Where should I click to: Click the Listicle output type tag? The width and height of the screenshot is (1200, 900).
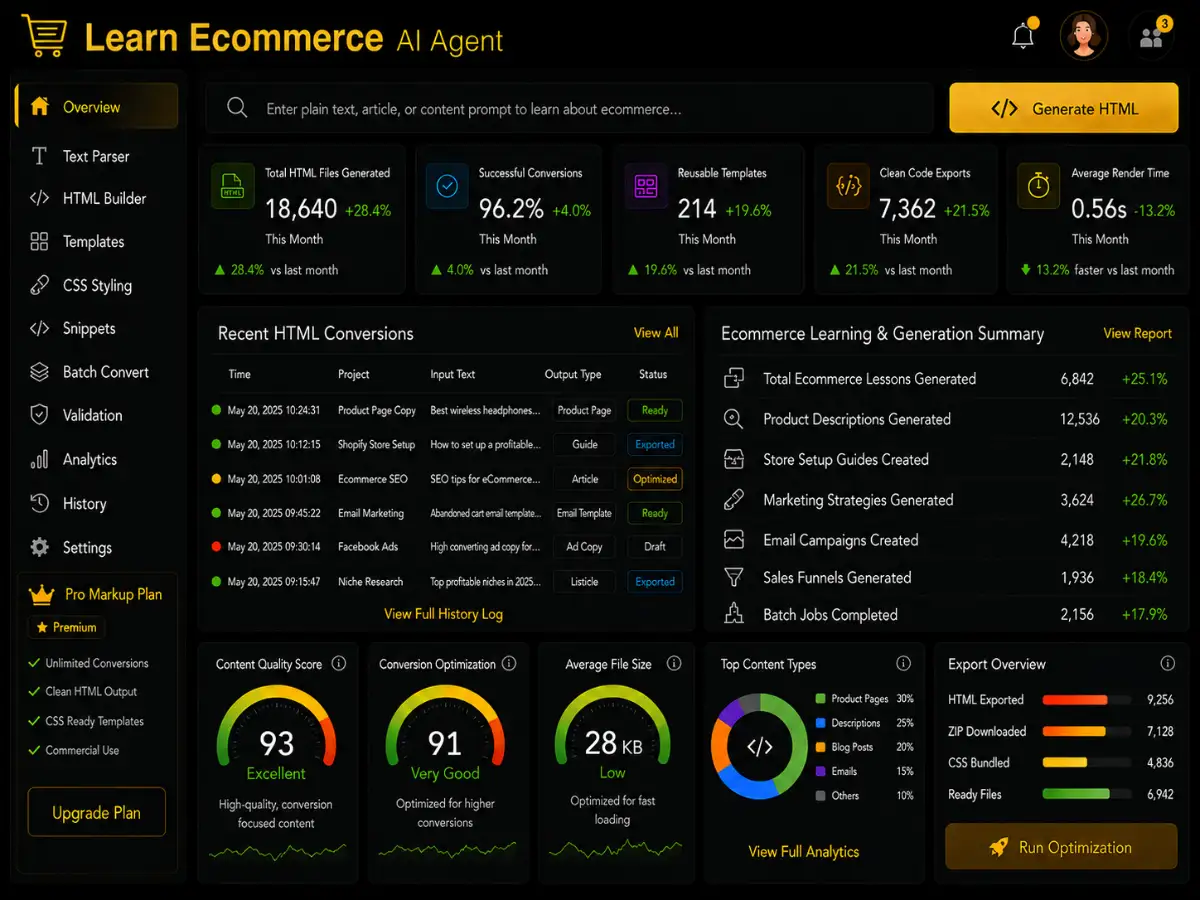pos(585,581)
